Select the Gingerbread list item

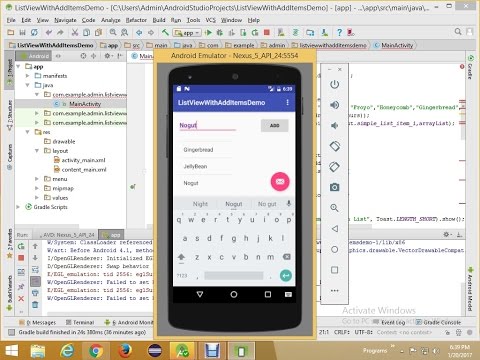coord(204,150)
